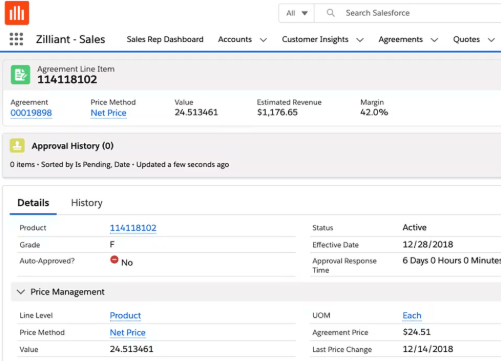
Task: Click the 0 items sorted summary text
Action: pyautogui.click(x=119, y=164)
